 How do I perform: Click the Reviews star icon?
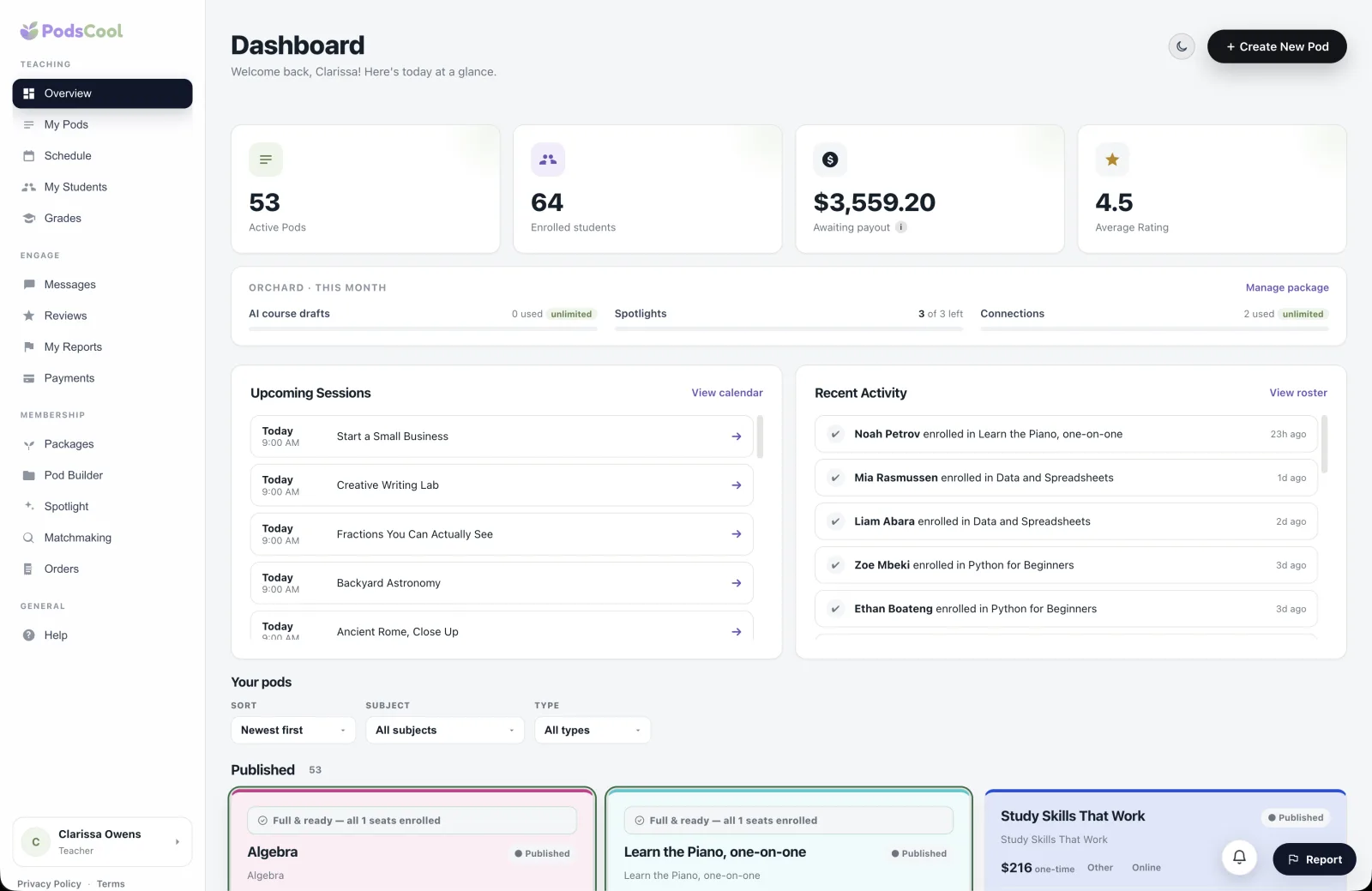coord(29,316)
